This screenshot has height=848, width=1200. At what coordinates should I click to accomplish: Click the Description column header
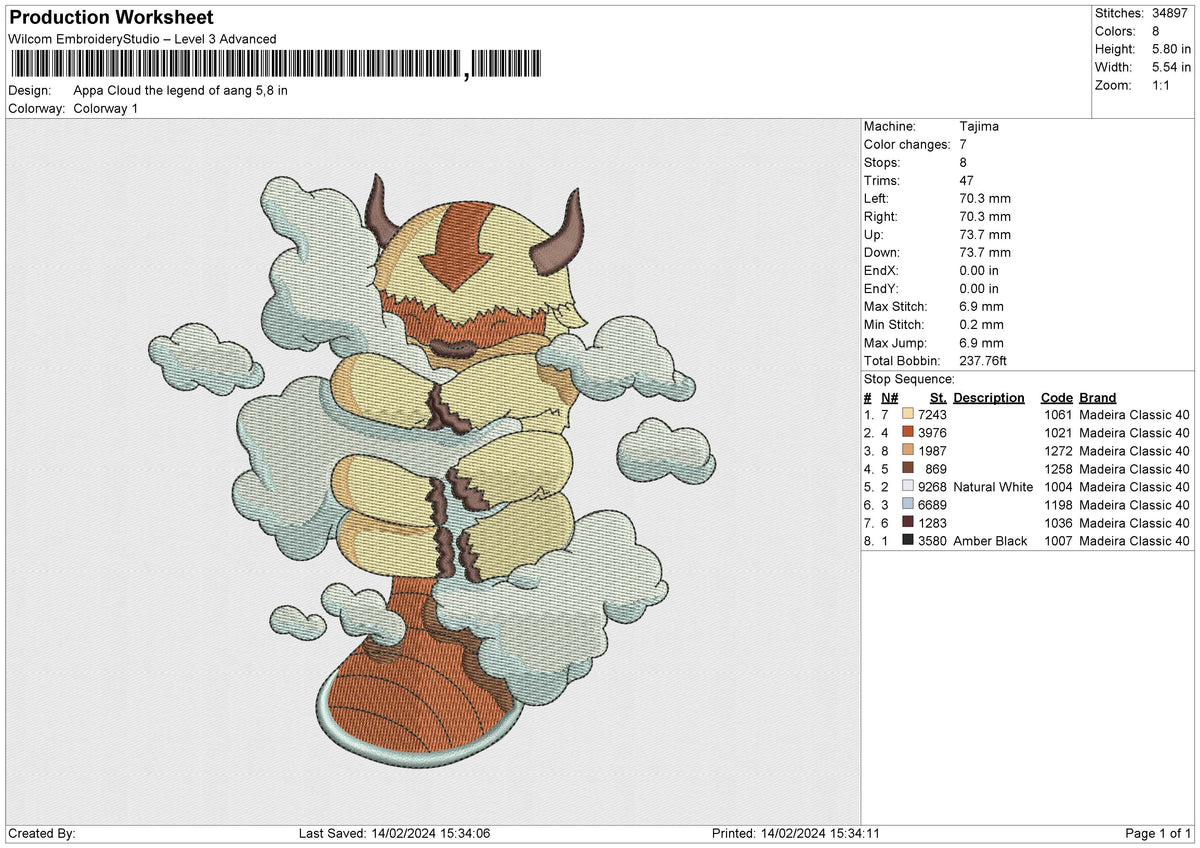[988, 397]
